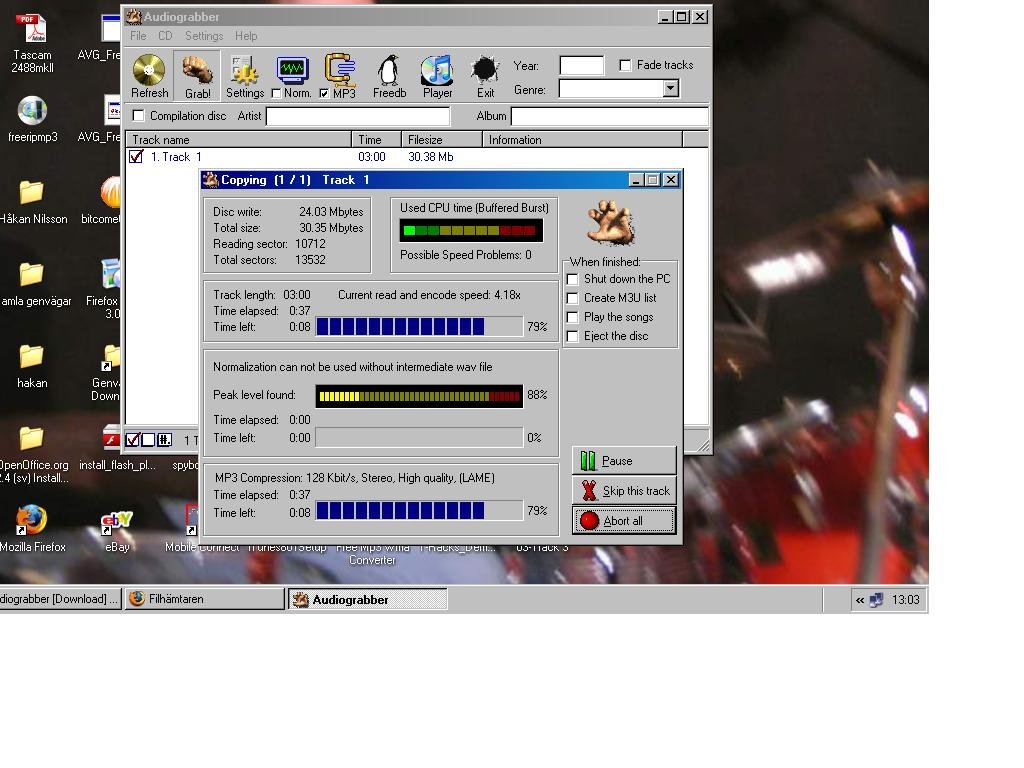
Task: Click the Year input field
Action: [581, 65]
